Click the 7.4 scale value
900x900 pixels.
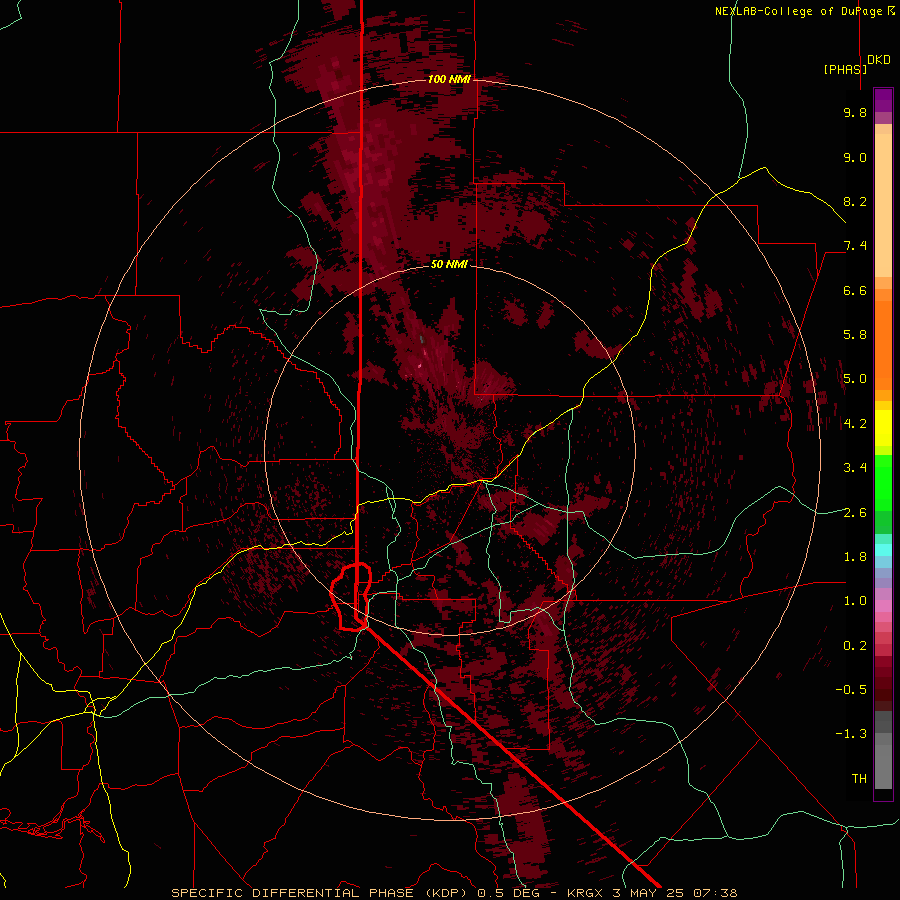[x=855, y=246]
